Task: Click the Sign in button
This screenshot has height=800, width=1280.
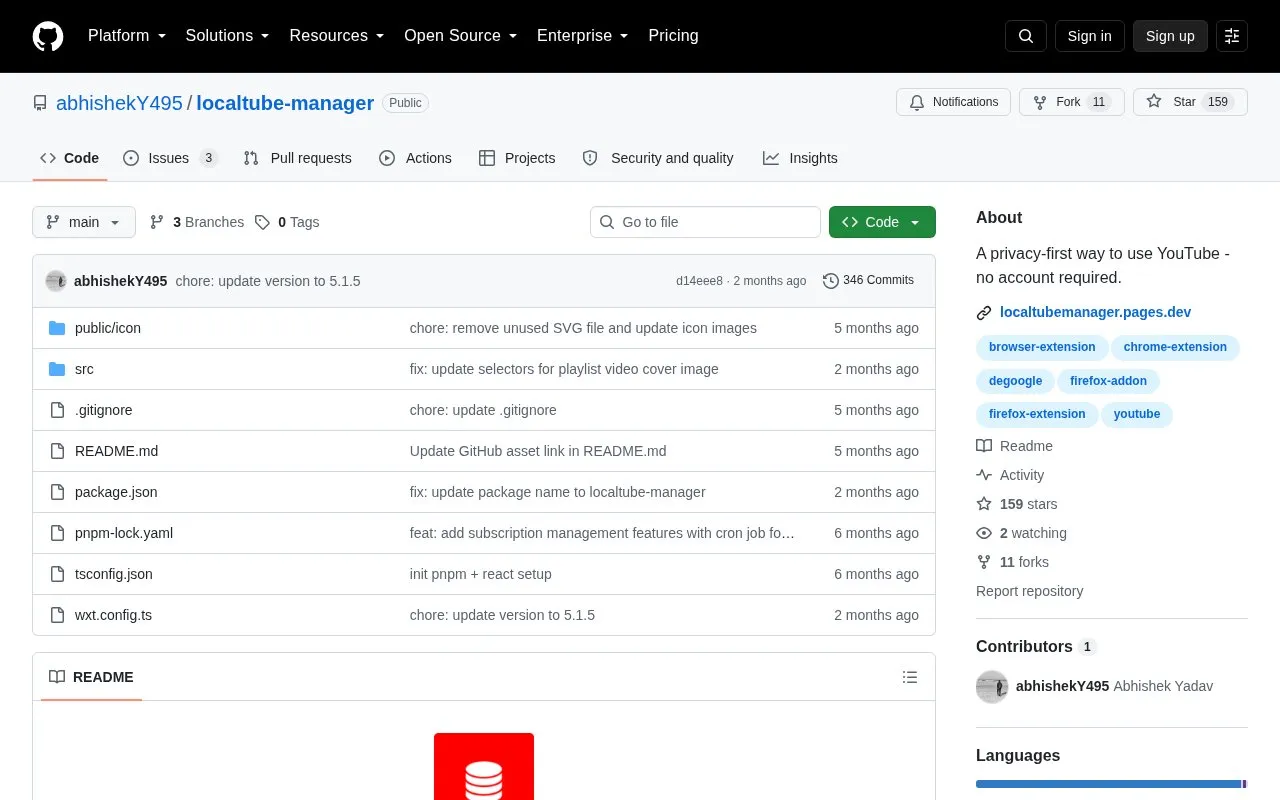Action: (1089, 36)
